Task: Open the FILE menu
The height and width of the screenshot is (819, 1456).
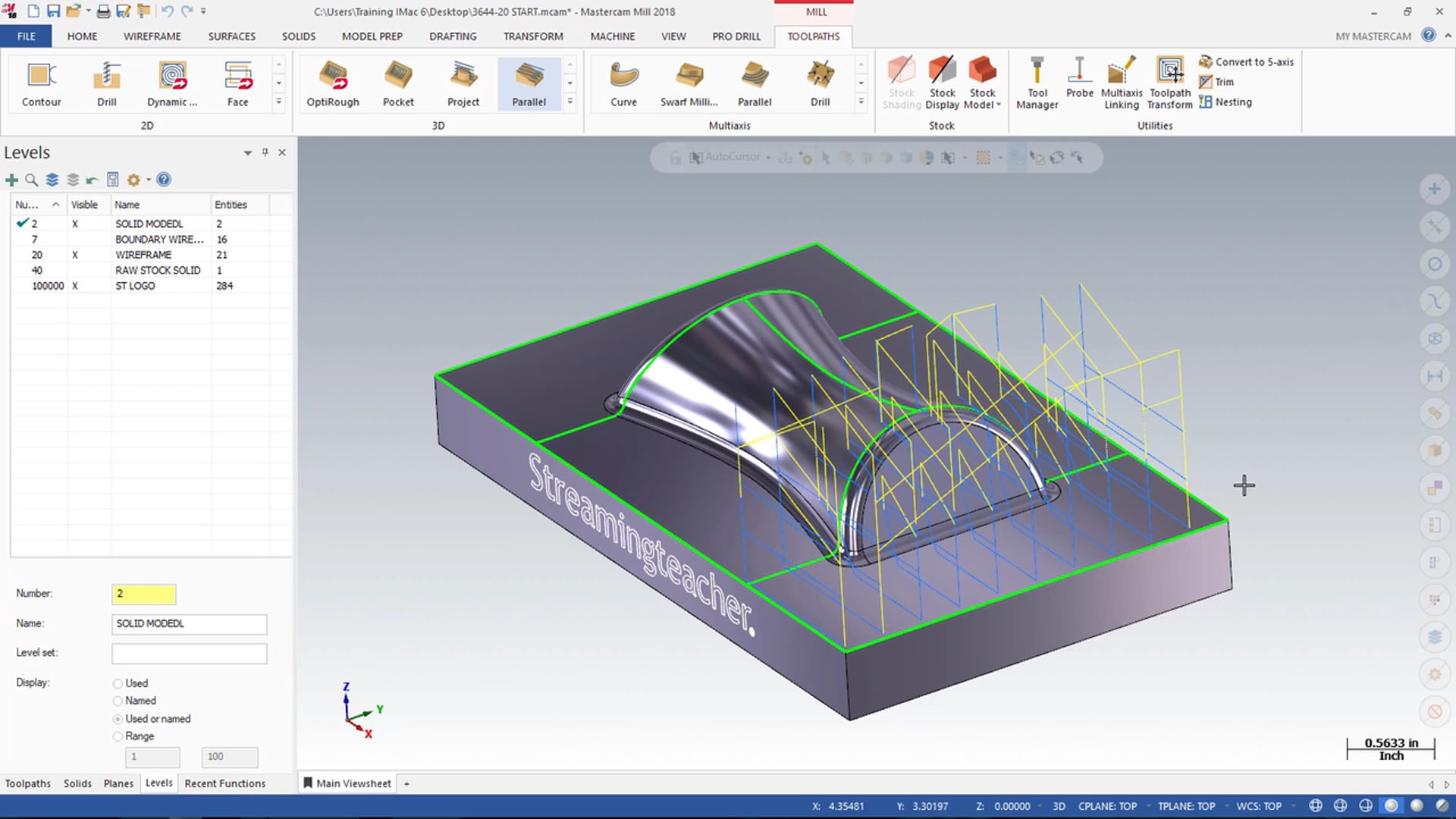Action: [27, 36]
